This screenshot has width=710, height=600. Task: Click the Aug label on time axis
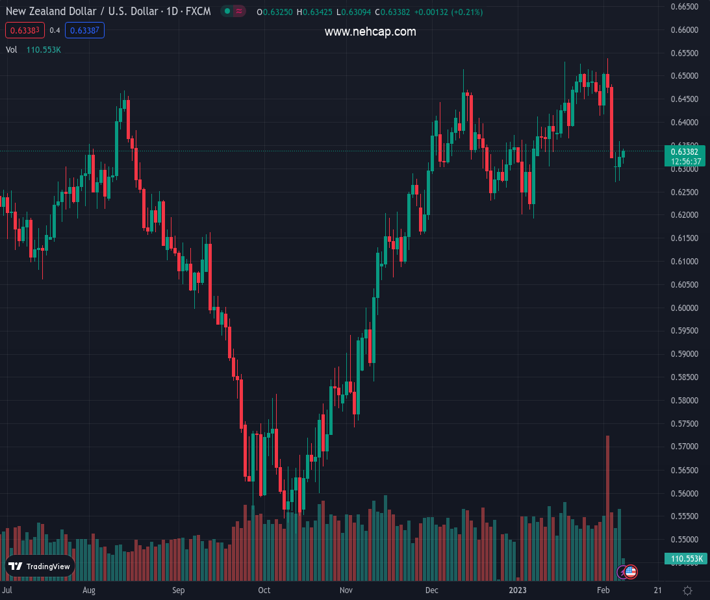(89, 591)
